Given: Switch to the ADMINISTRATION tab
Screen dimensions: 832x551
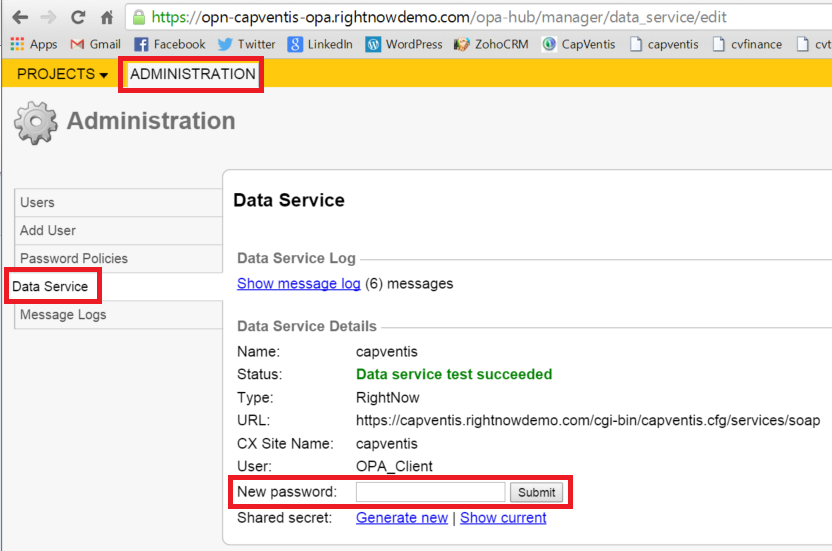Looking at the screenshot, I should coord(192,74).
